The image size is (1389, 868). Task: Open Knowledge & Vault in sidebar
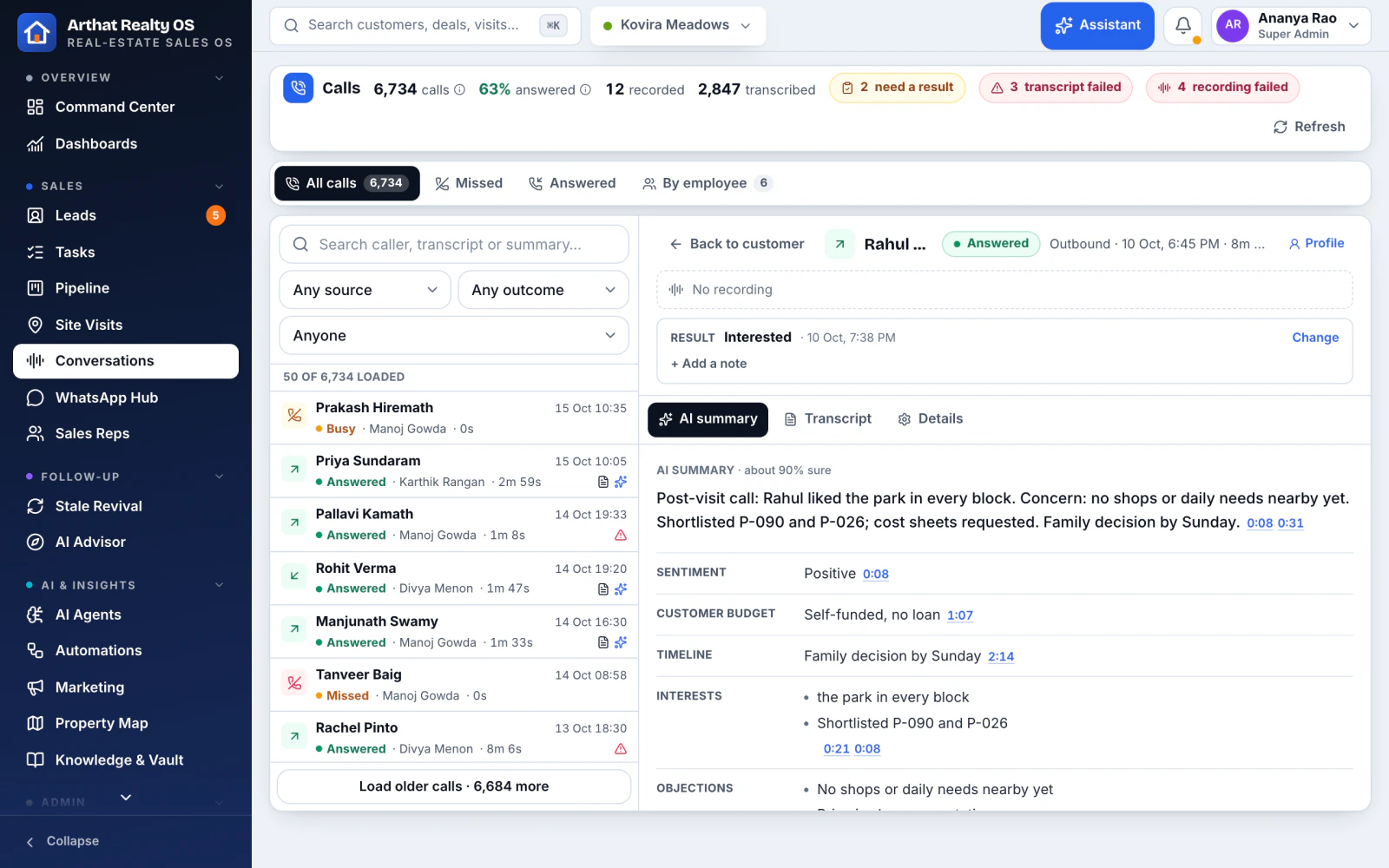point(126,759)
